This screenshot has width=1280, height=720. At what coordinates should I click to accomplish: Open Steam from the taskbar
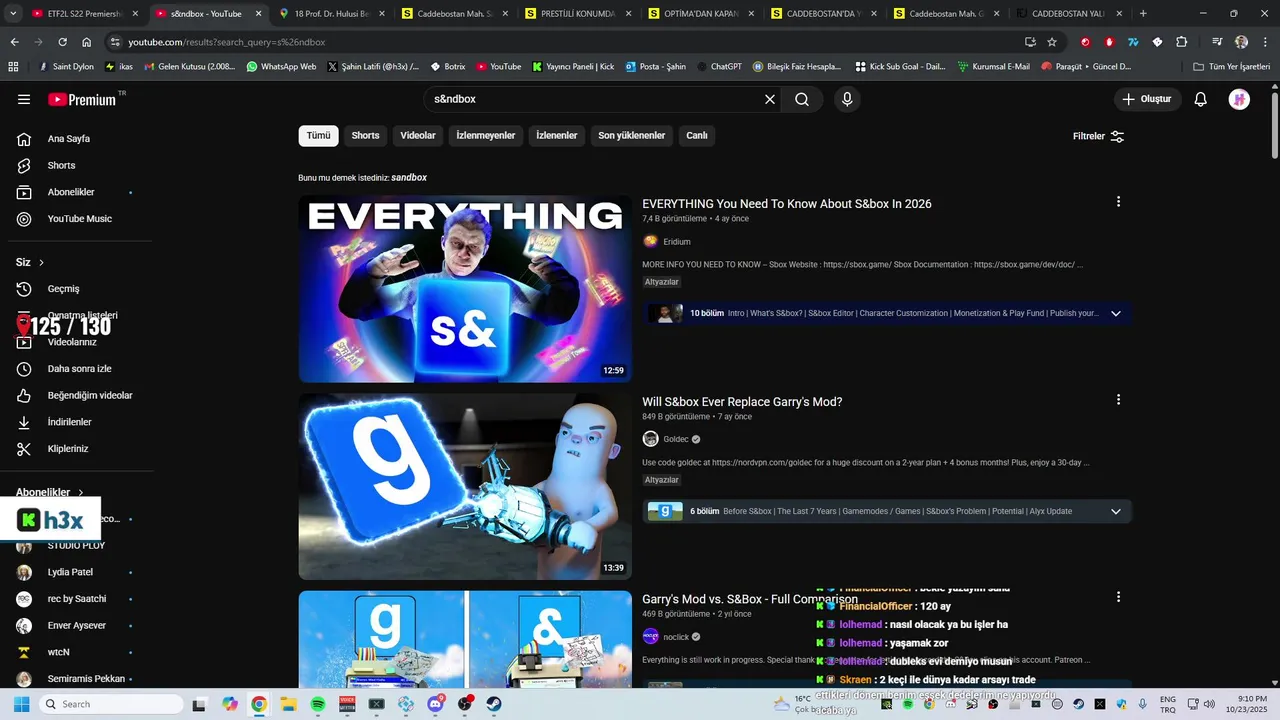pos(494,704)
